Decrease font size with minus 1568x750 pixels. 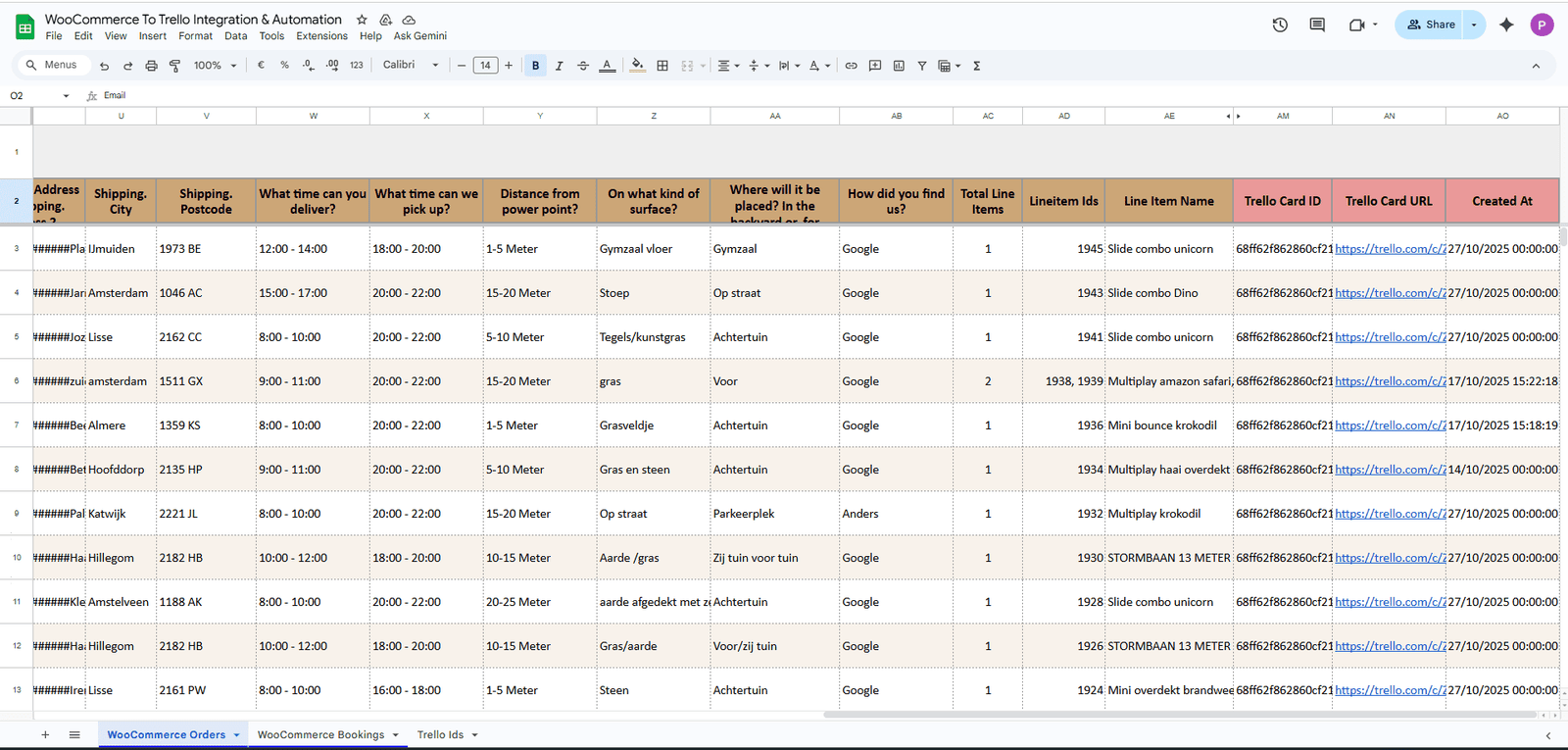[462, 66]
